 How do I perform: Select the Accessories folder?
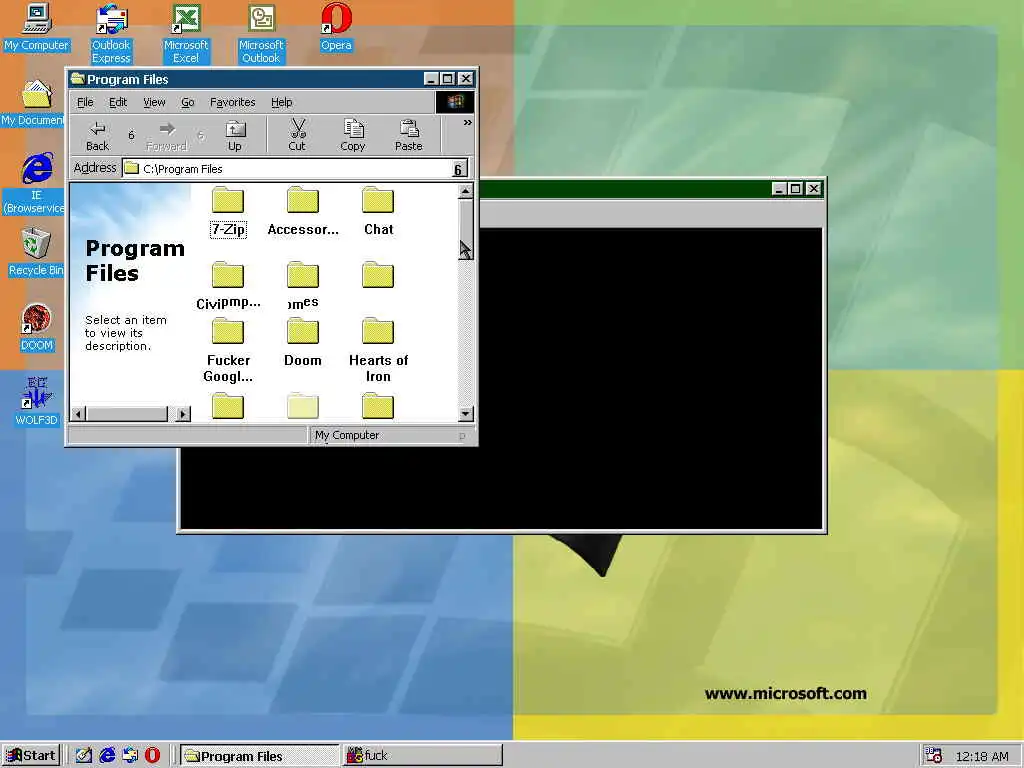[x=303, y=212]
